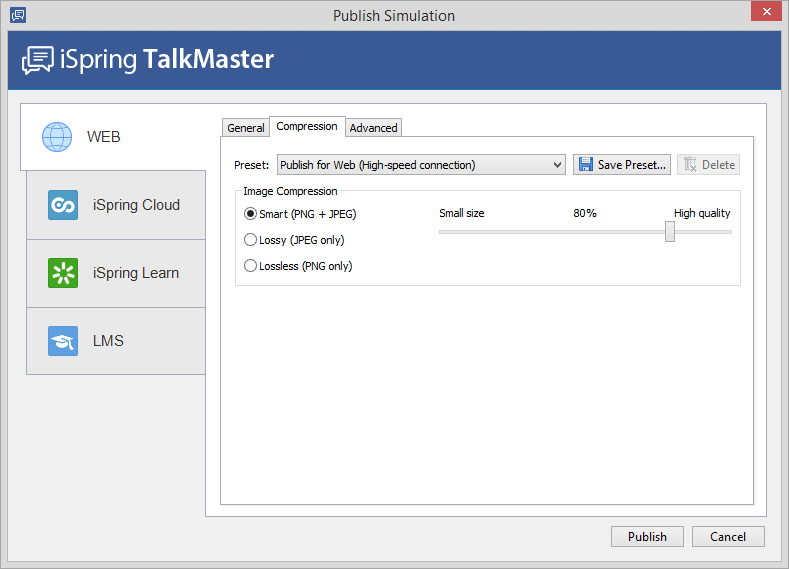Switch to the General tab
Viewport: 789px width, 569px height.
(x=246, y=128)
